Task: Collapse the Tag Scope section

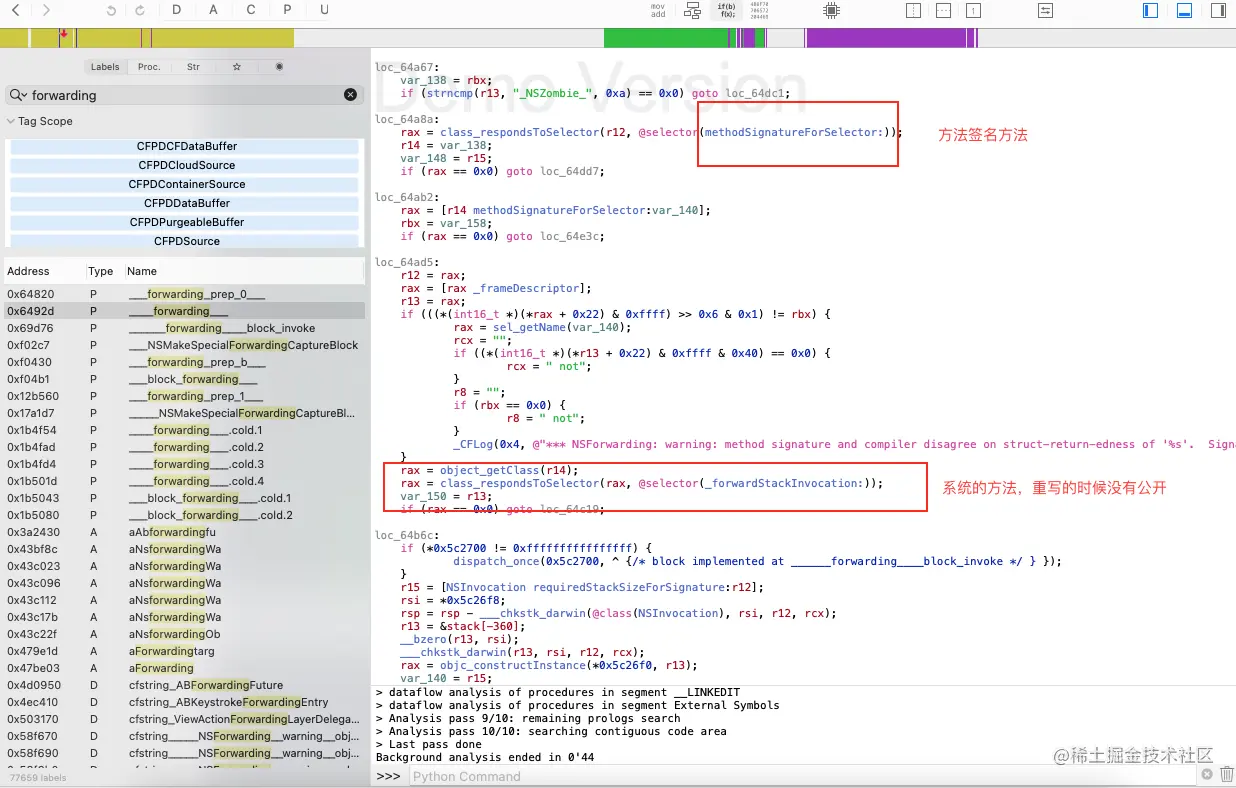Action: pyautogui.click(x=11, y=121)
